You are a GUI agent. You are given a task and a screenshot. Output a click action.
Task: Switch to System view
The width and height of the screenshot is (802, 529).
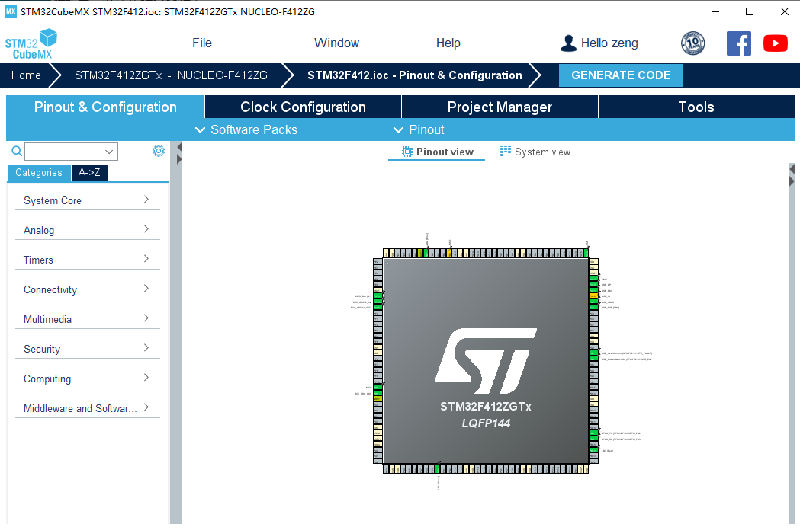point(535,152)
